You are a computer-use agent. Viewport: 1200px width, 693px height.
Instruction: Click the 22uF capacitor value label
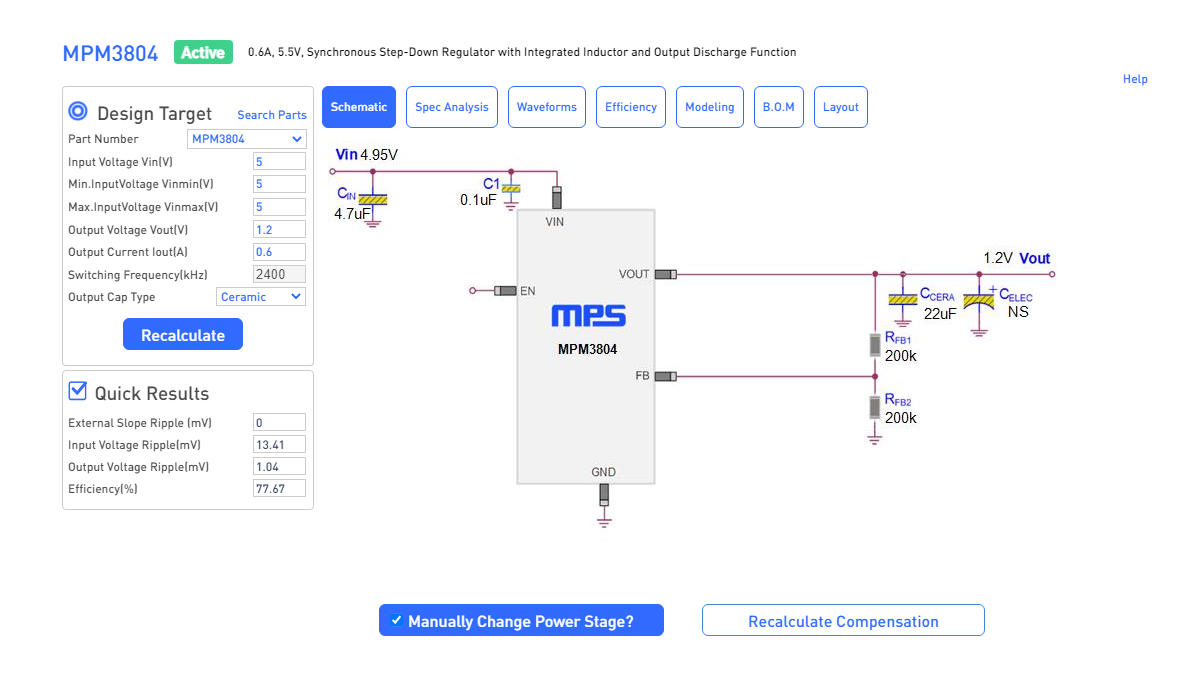click(x=940, y=313)
